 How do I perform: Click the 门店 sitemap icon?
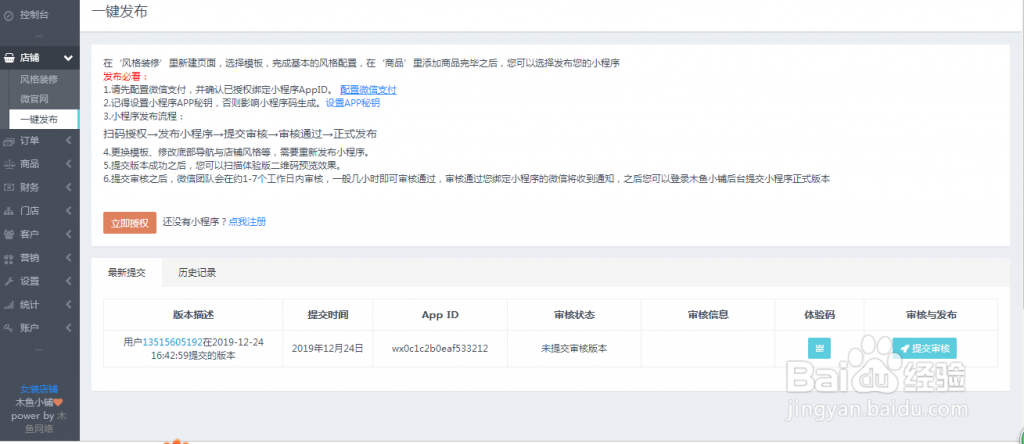tap(9, 211)
